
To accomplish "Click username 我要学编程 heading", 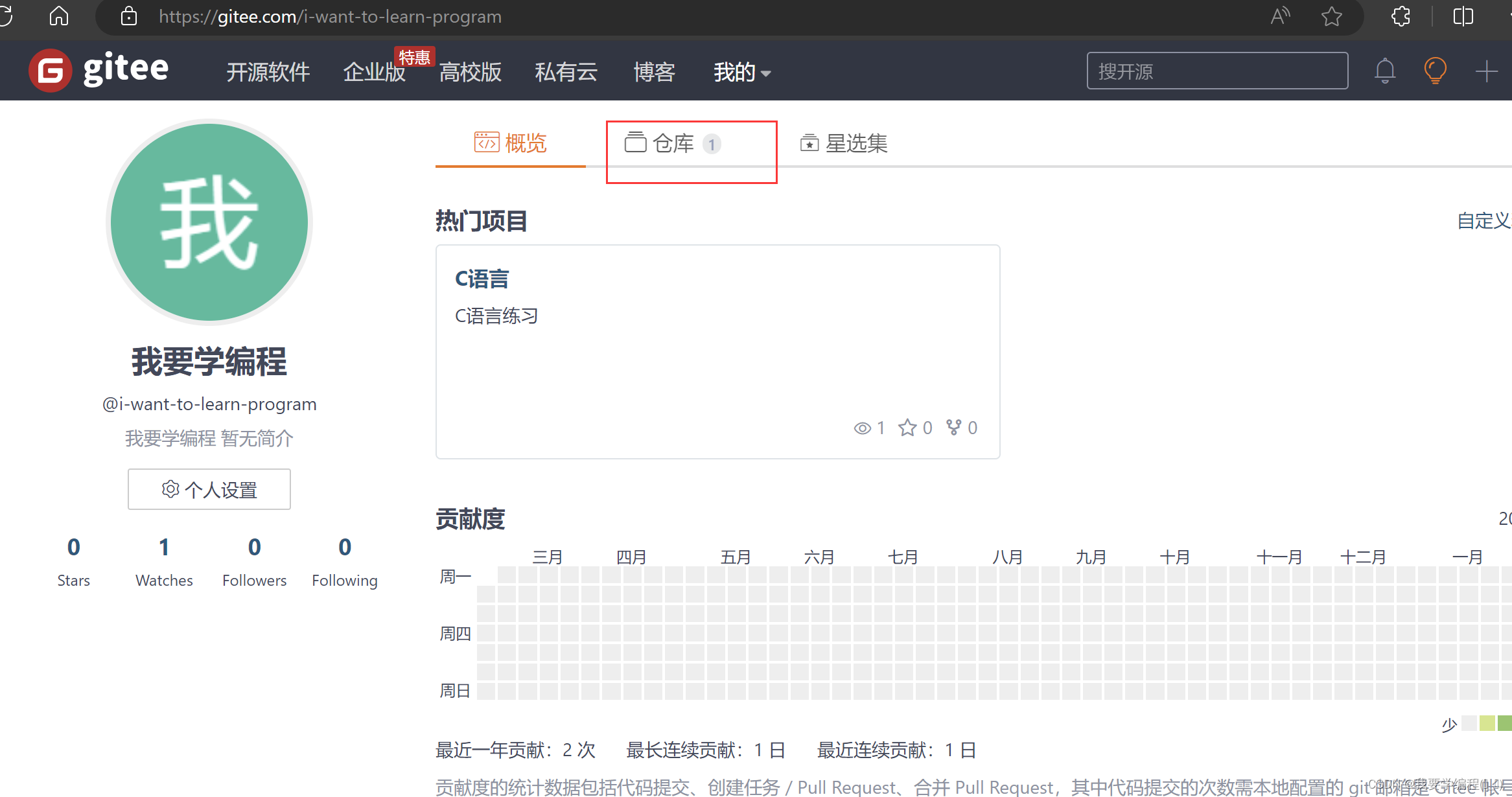I will click(209, 362).
